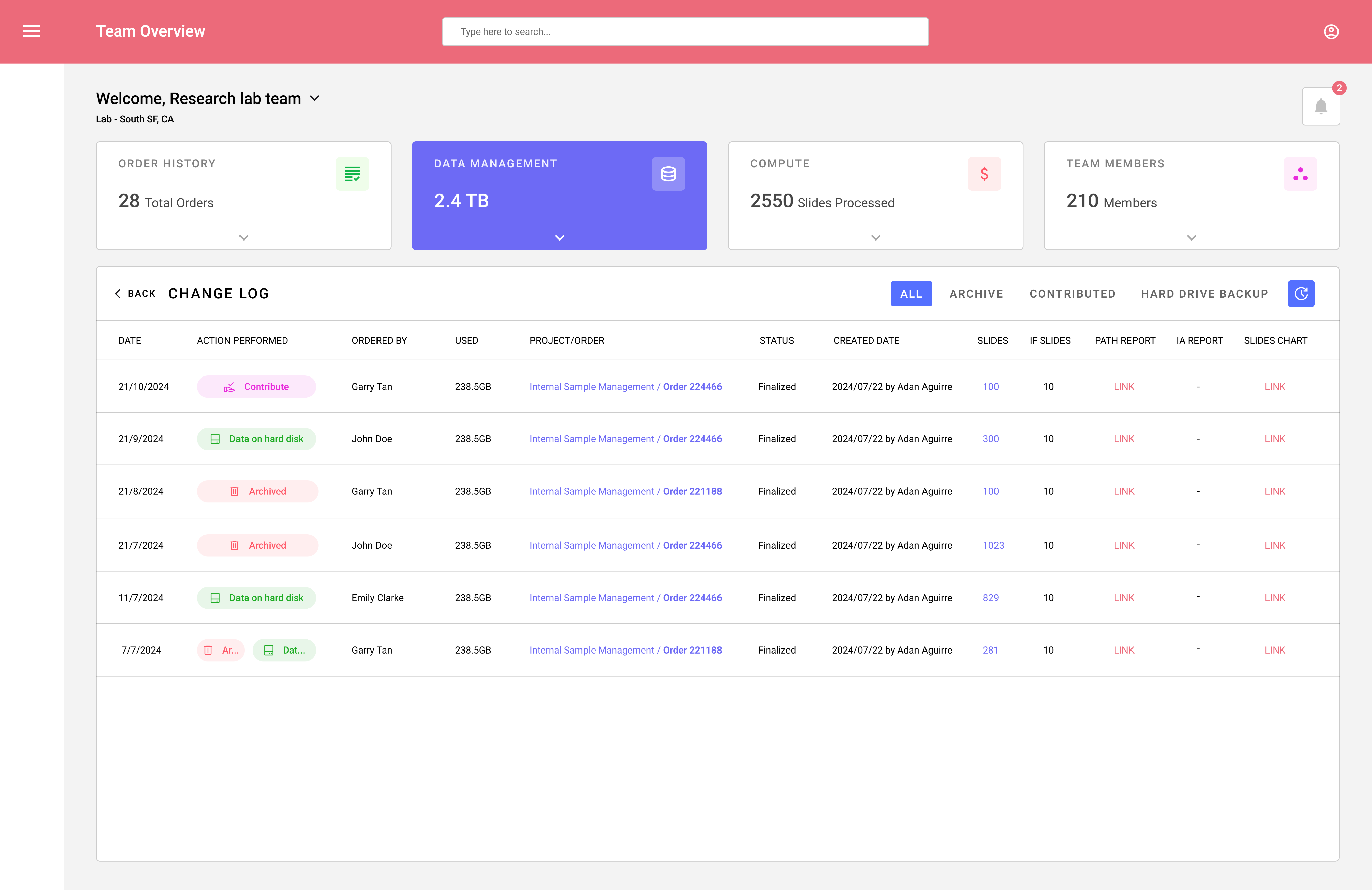Expand the Research lab team dropdown
1372x890 pixels.
315,98
